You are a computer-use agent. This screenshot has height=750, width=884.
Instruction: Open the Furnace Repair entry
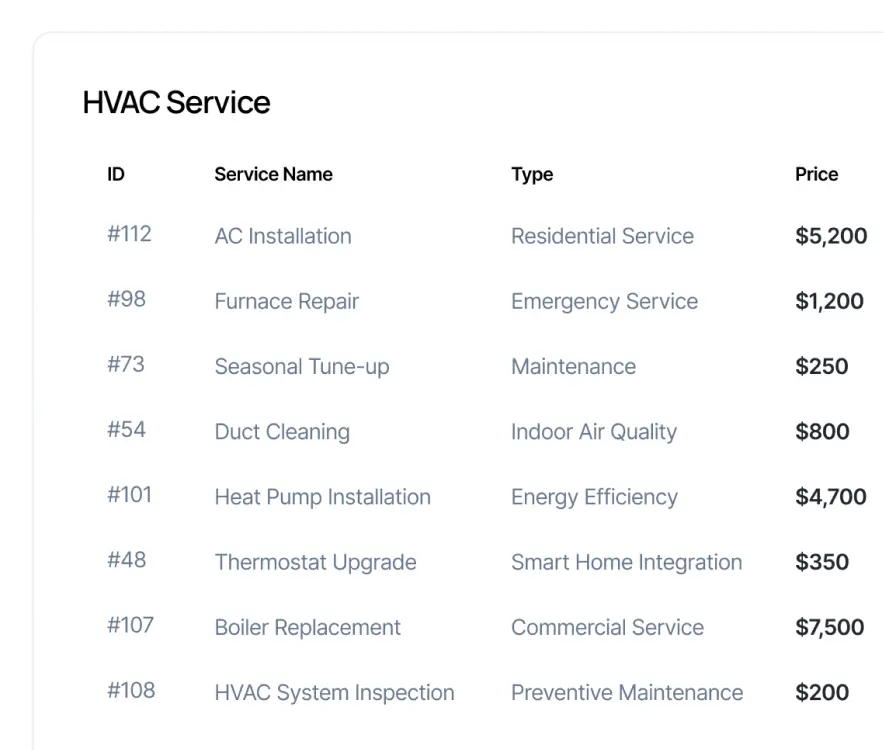click(x=286, y=301)
